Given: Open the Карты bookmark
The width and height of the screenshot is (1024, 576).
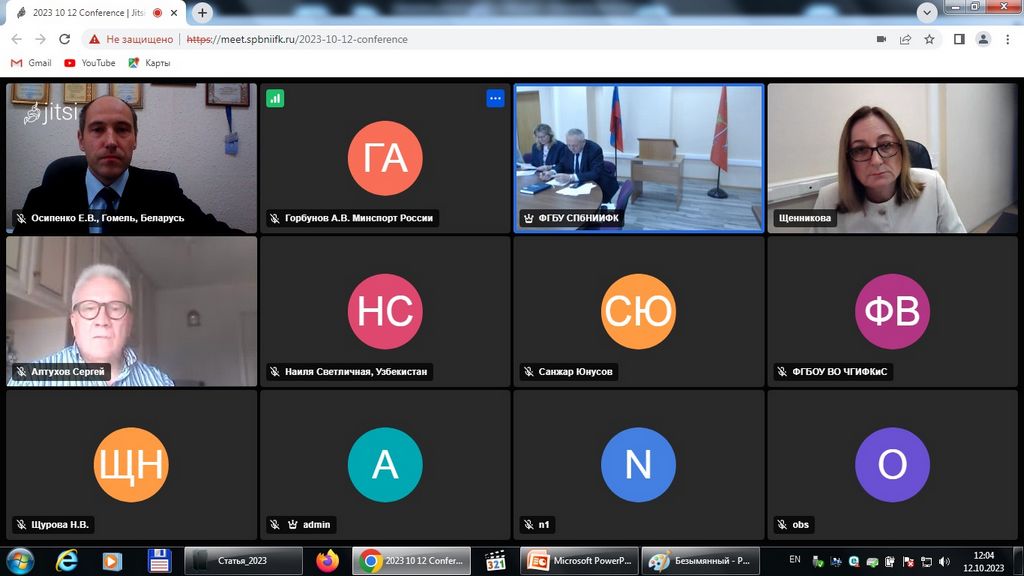Looking at the screenshot, I should 149,63.
